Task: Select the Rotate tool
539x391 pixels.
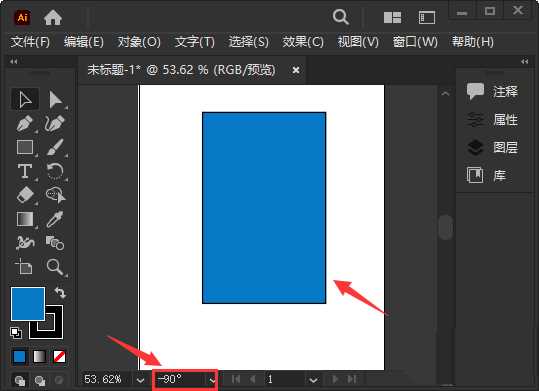Action: point(55,171)
